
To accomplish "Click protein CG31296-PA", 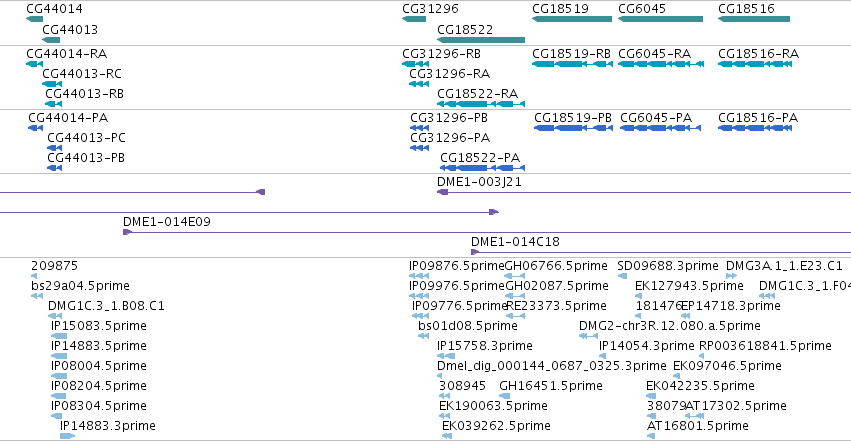I will [420, 148].
